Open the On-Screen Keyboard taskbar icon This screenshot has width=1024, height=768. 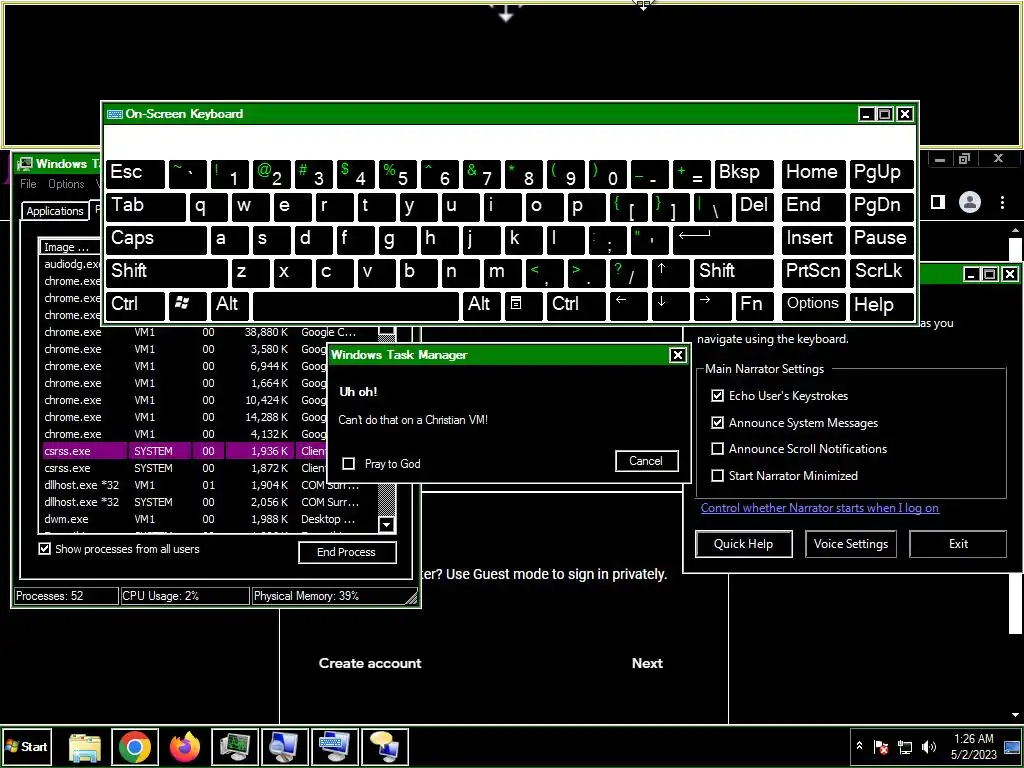pos(334,747)
